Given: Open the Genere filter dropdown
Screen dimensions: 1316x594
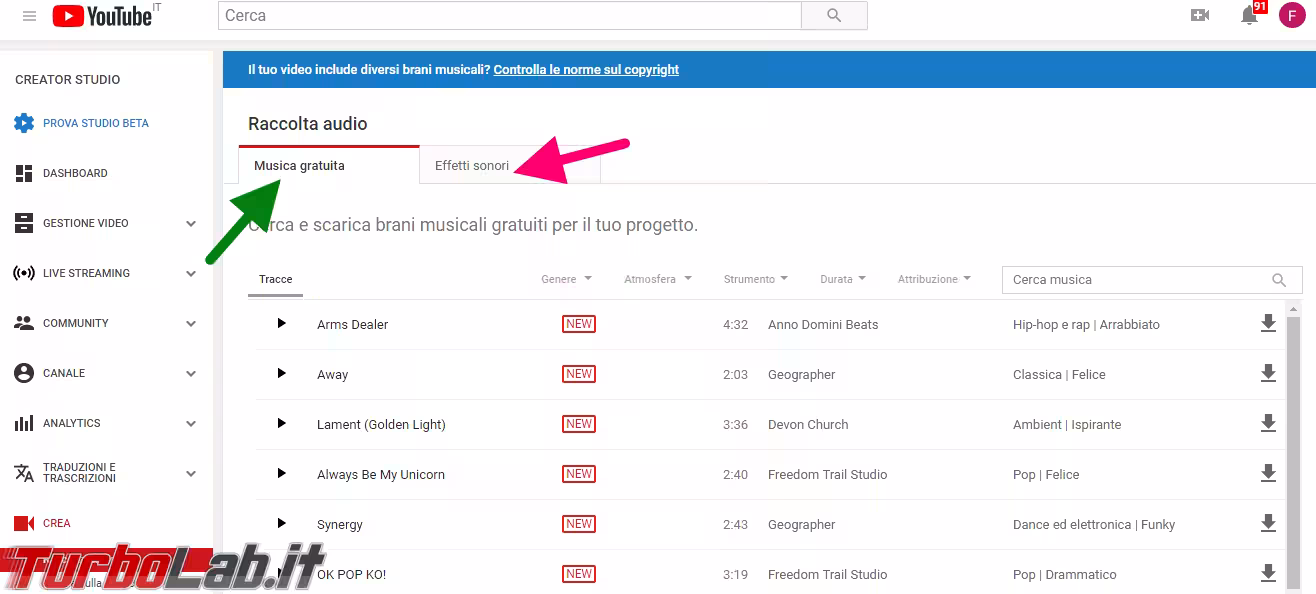Looking at the screenshot, I should [x=566, y=279].
